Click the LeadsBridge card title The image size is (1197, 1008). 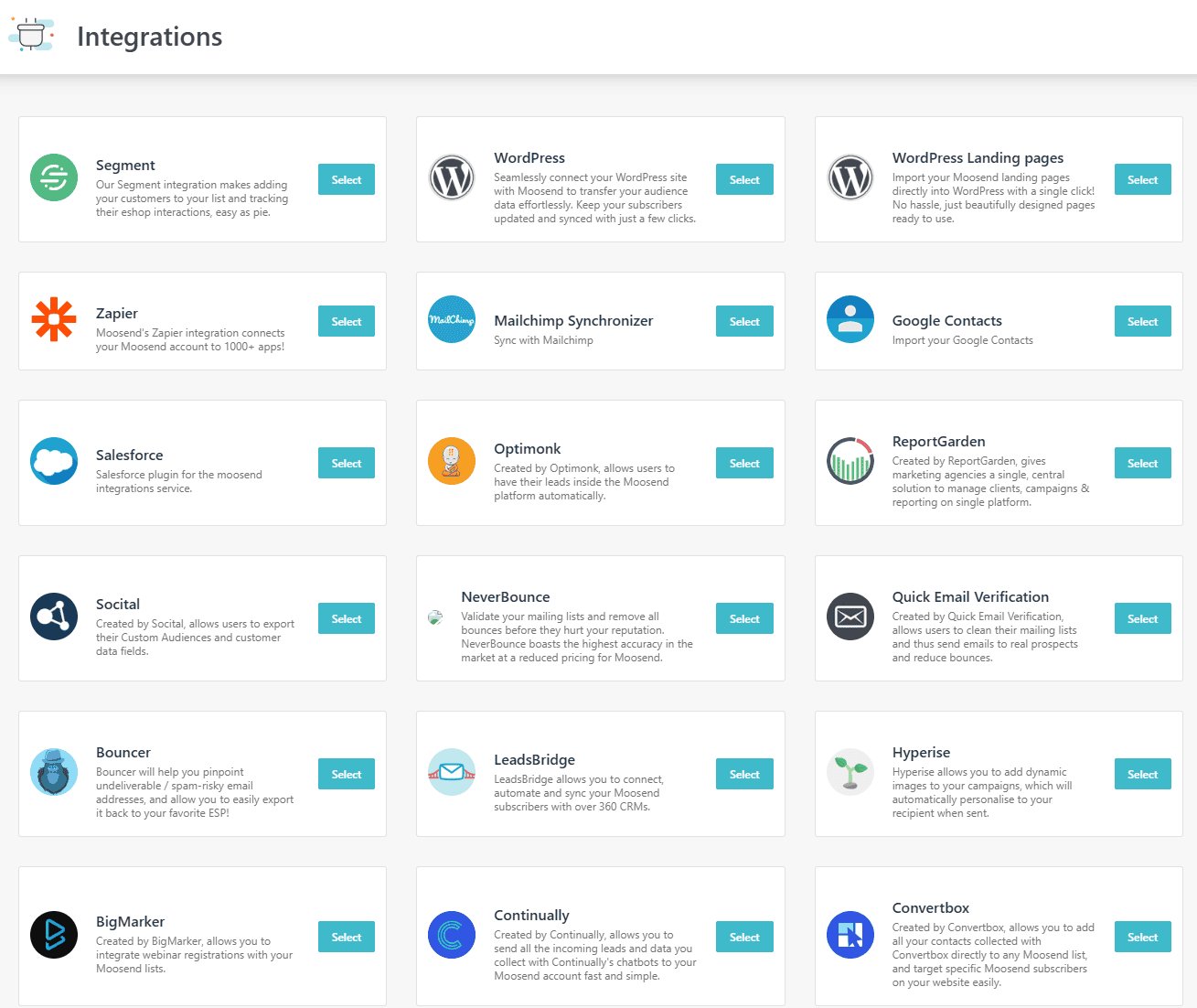point(535,760)
